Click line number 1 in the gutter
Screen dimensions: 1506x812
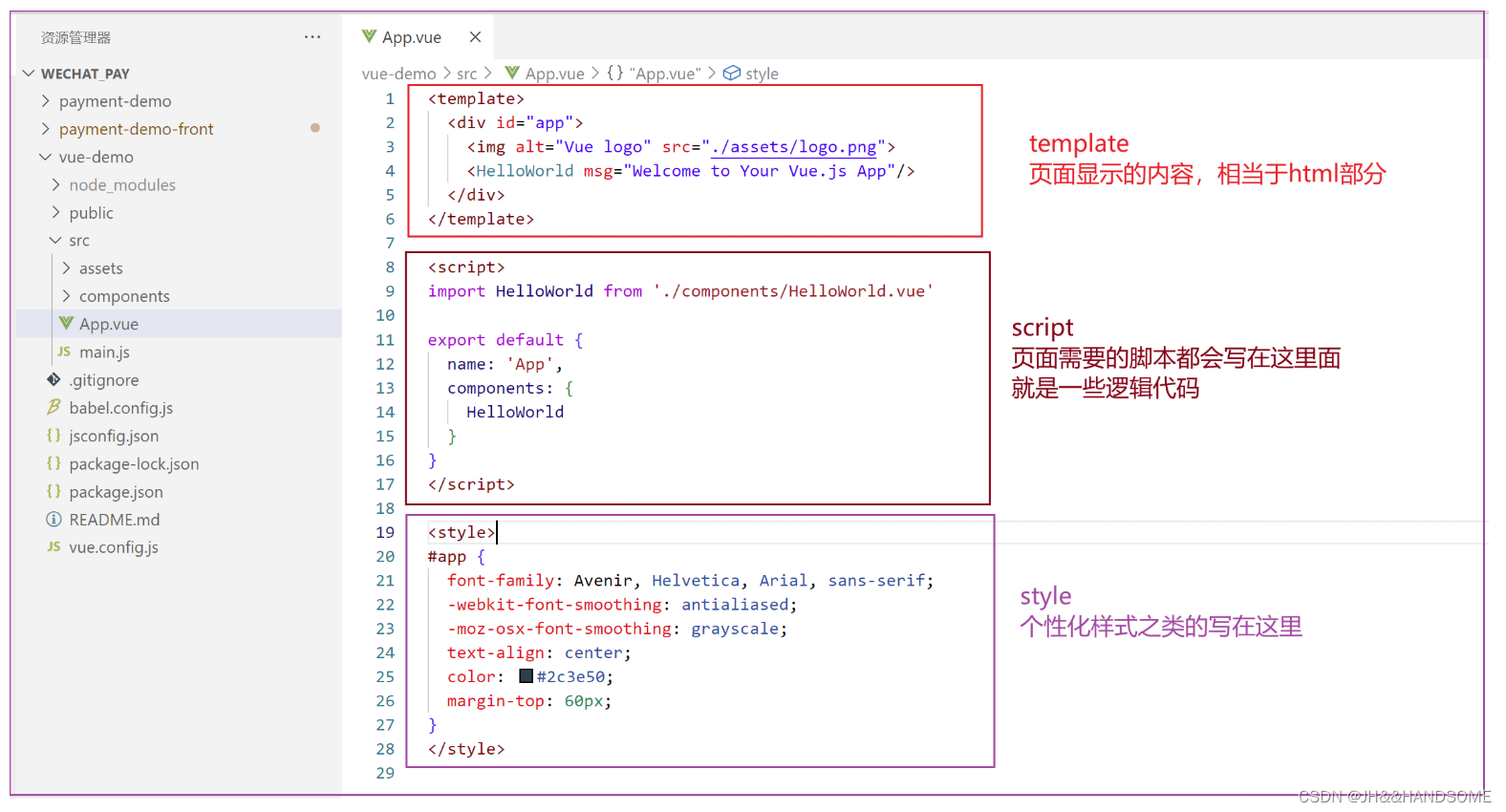[x=390, y=98]
